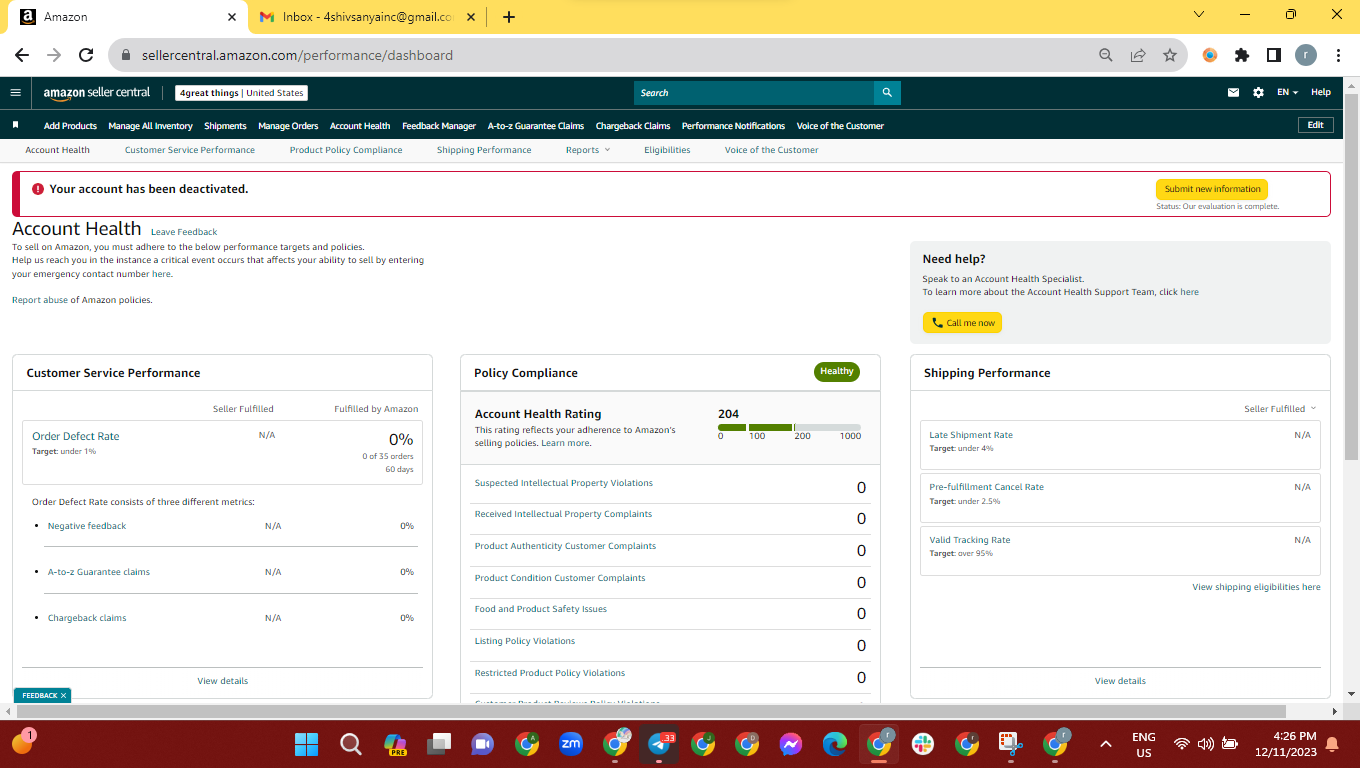Click the browser address bar URL

(297, 55)
